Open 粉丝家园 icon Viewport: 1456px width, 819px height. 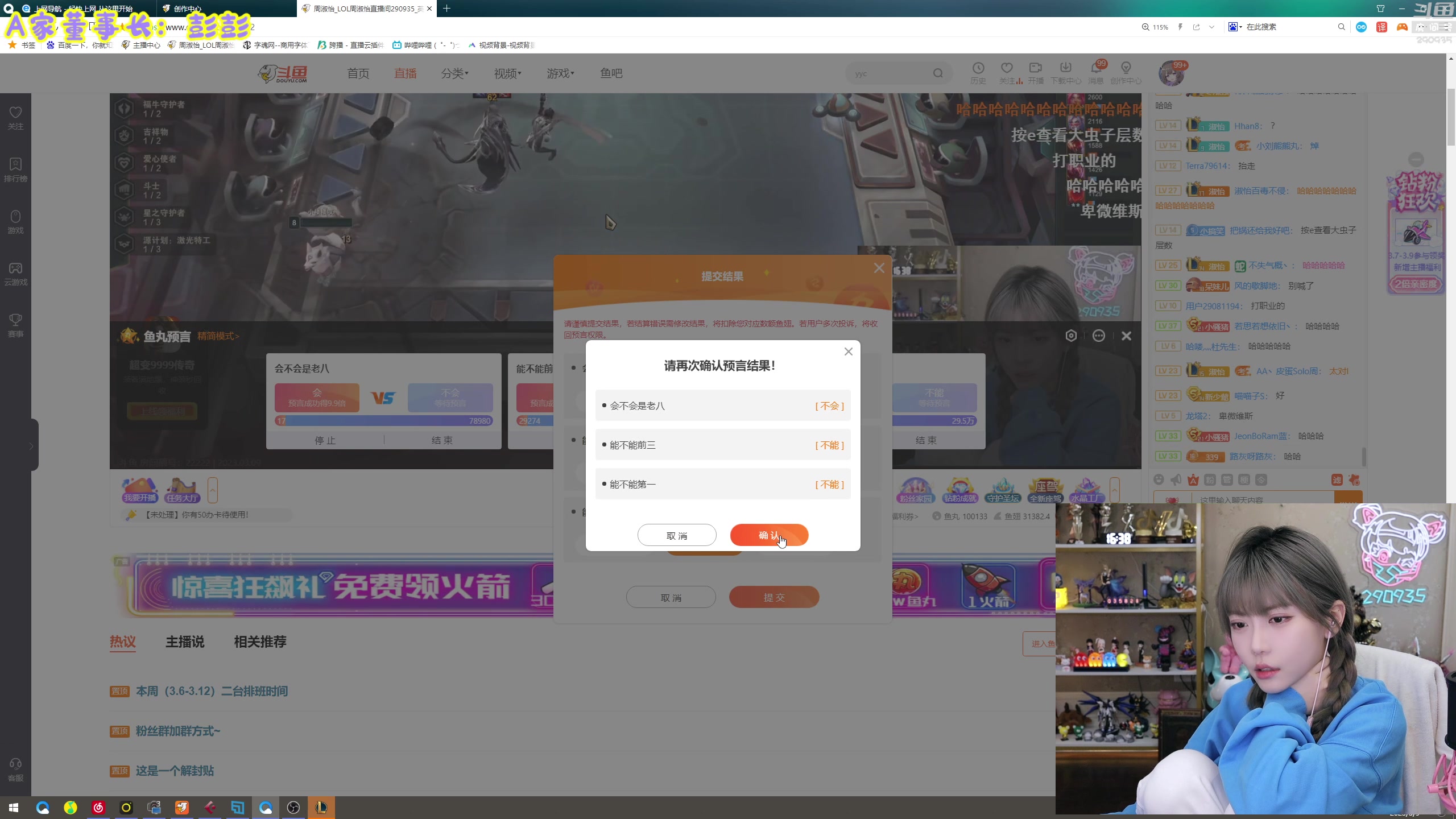pyautogui.click(x=916, y=490)
